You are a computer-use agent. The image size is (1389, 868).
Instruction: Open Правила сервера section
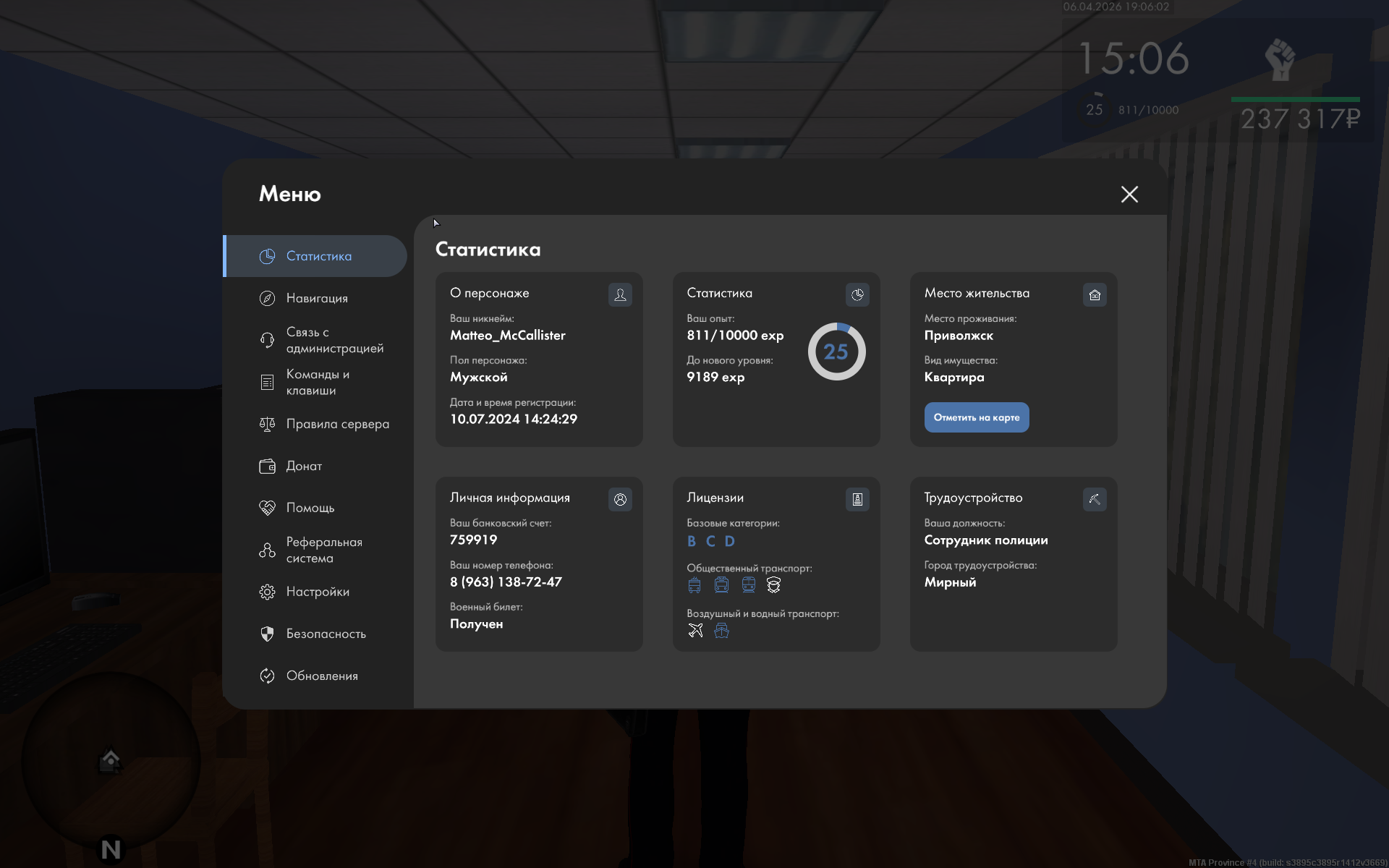tap(337, 424)
